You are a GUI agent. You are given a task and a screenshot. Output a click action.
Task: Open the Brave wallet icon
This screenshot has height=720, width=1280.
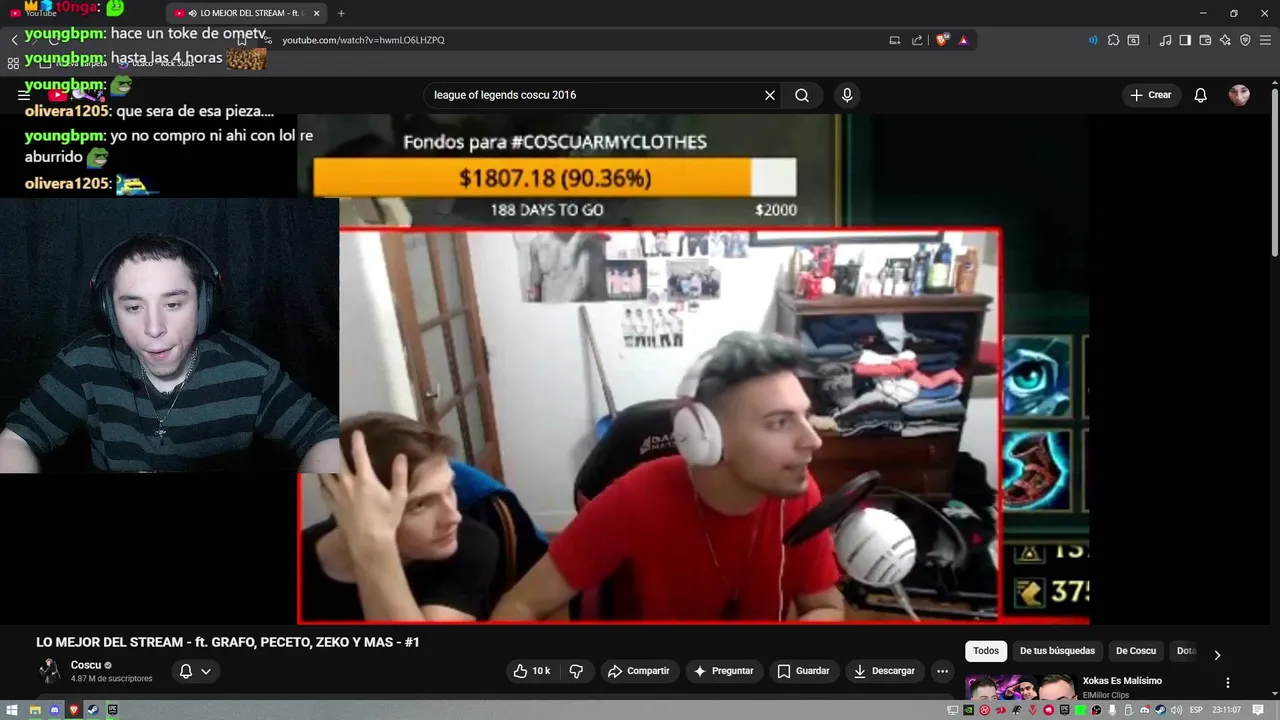1205,40
